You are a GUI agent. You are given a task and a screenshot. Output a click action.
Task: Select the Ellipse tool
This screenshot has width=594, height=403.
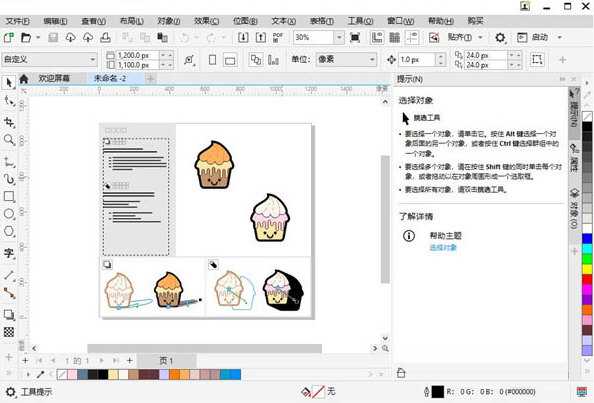tap(9, 214)
